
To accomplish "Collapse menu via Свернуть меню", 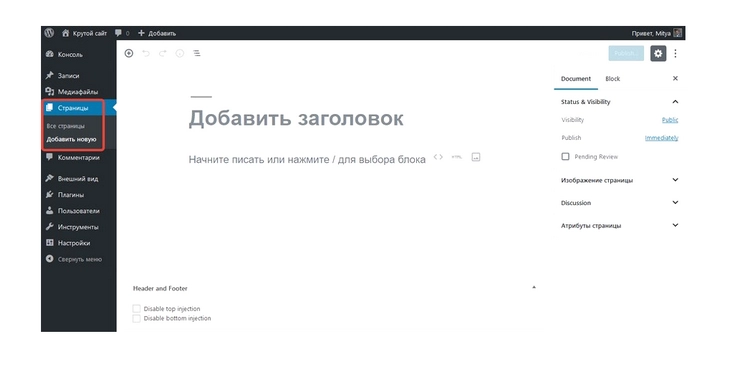I will (x=79, y=259).
